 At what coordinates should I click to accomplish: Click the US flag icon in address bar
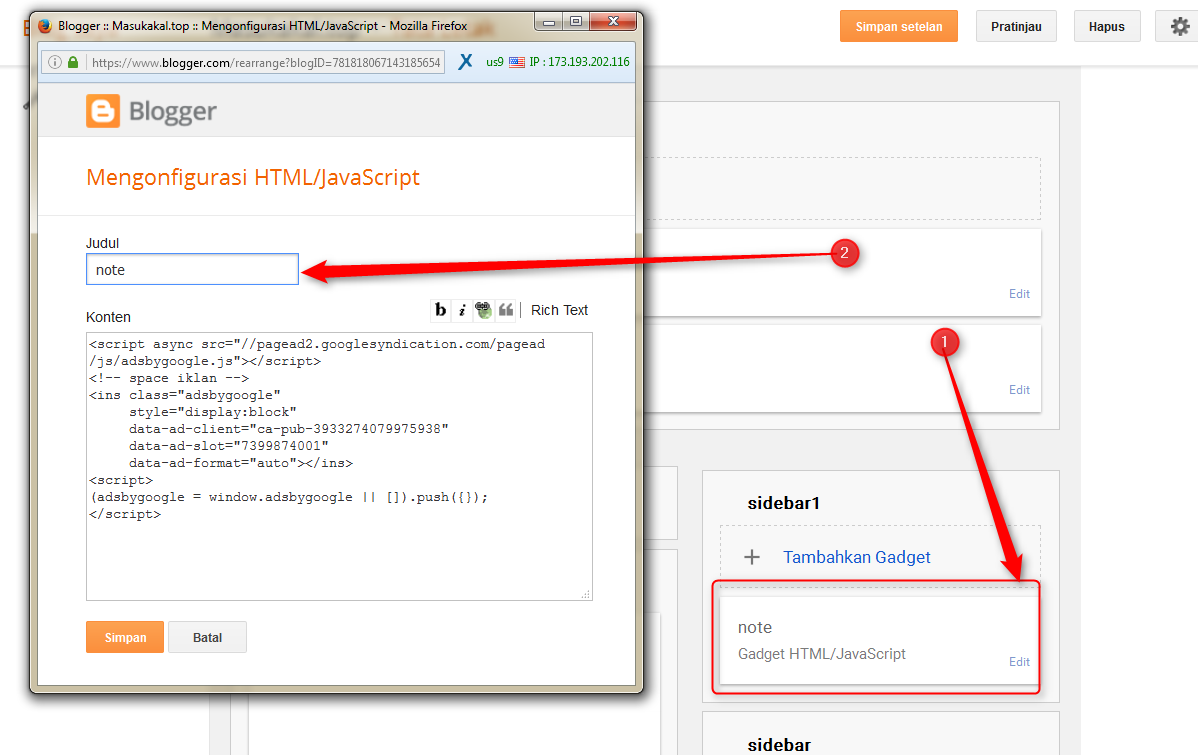click(517, 62)
